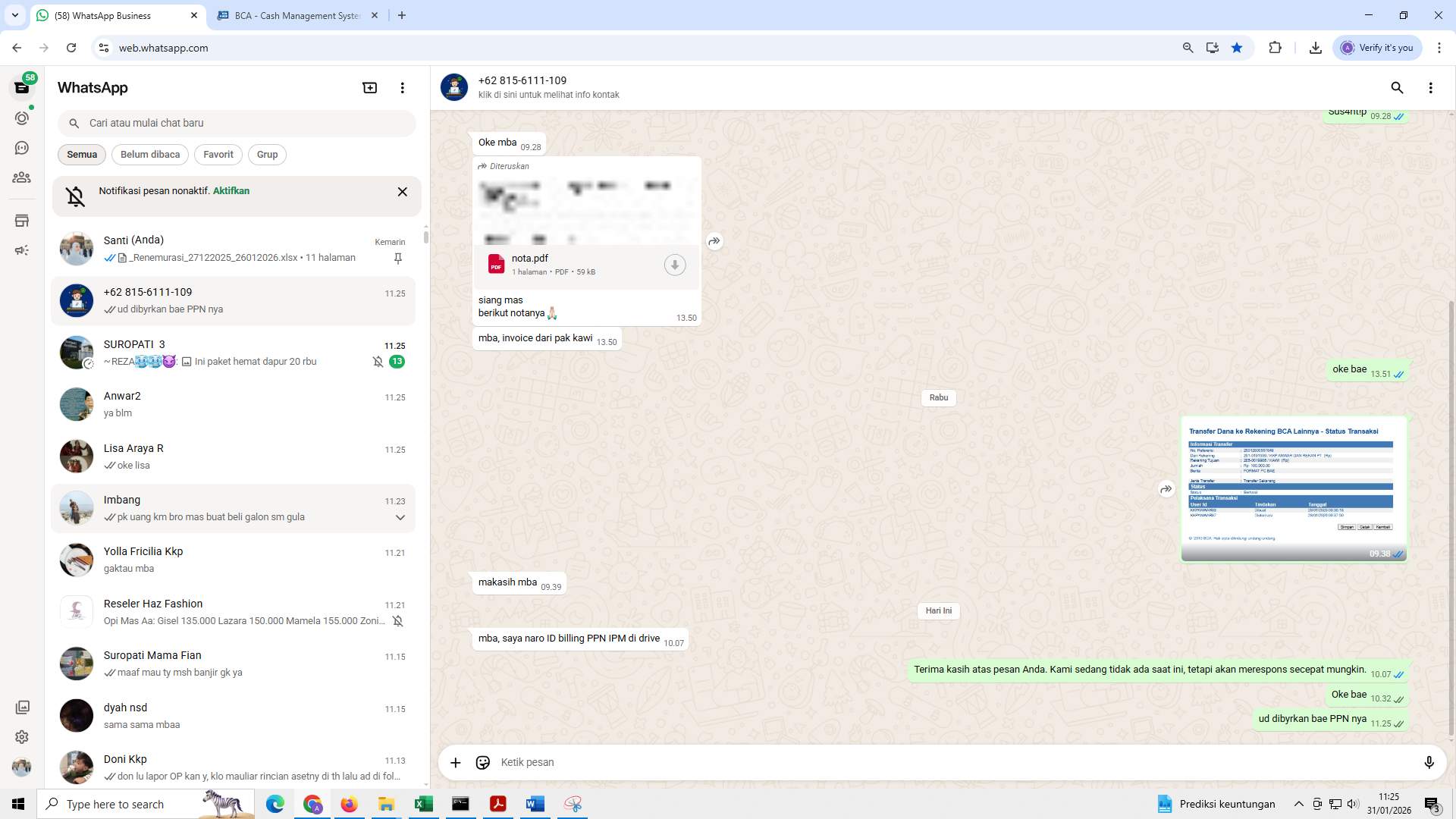This screenshot has height=819, width=1456.
Task: Search within the current conversation
Action: pos(1397,88)
